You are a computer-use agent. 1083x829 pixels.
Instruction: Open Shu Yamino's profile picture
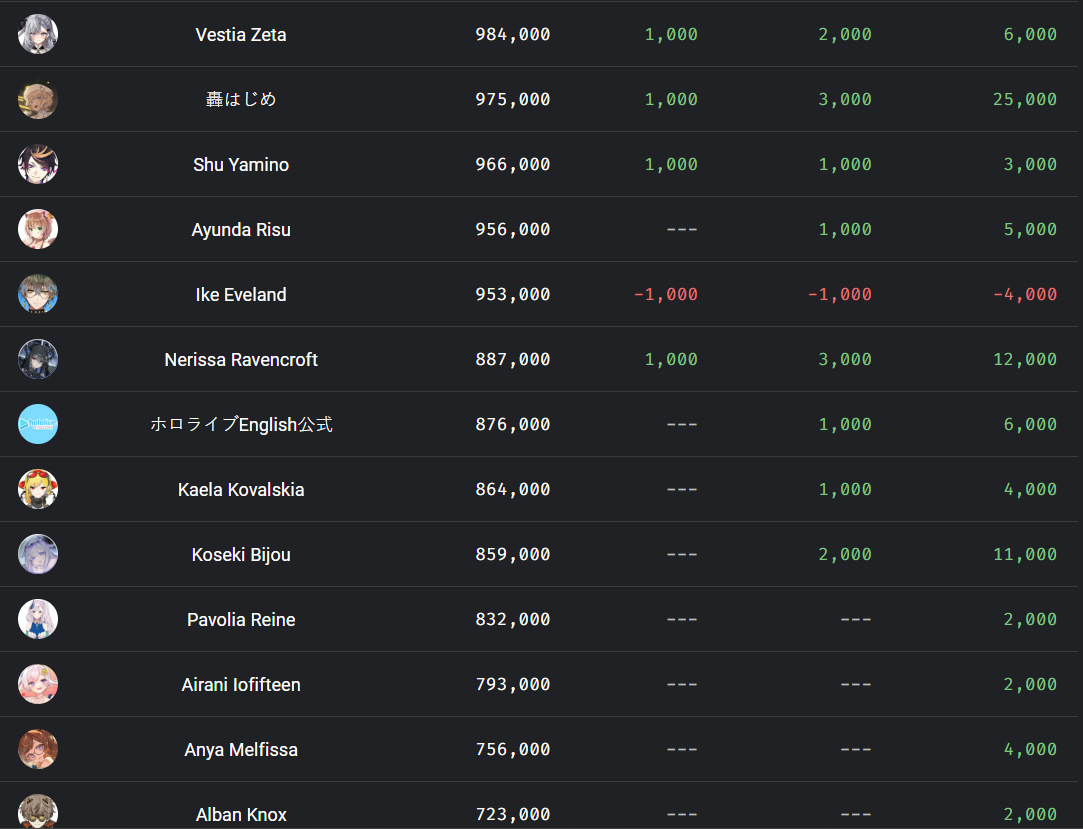tap(38, 164)
